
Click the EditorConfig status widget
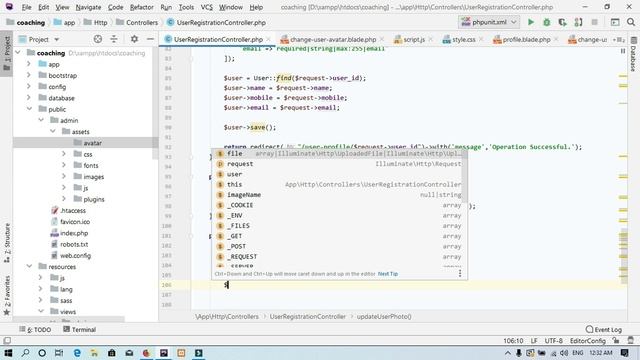pyautogui.click(x=588, y=340)
